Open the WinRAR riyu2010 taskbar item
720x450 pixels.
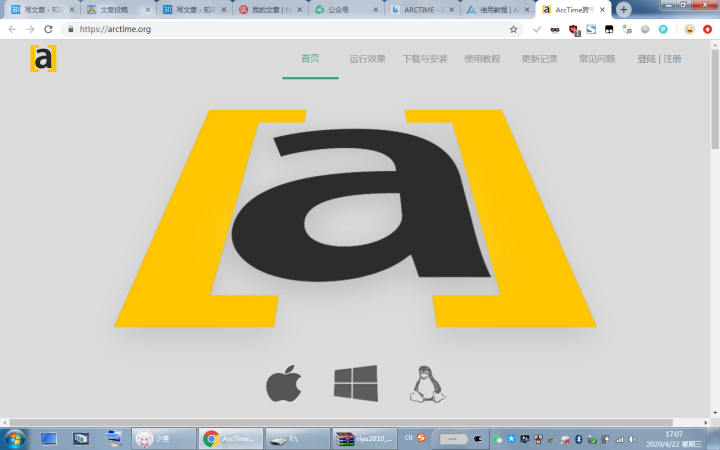tap(364, 439)
